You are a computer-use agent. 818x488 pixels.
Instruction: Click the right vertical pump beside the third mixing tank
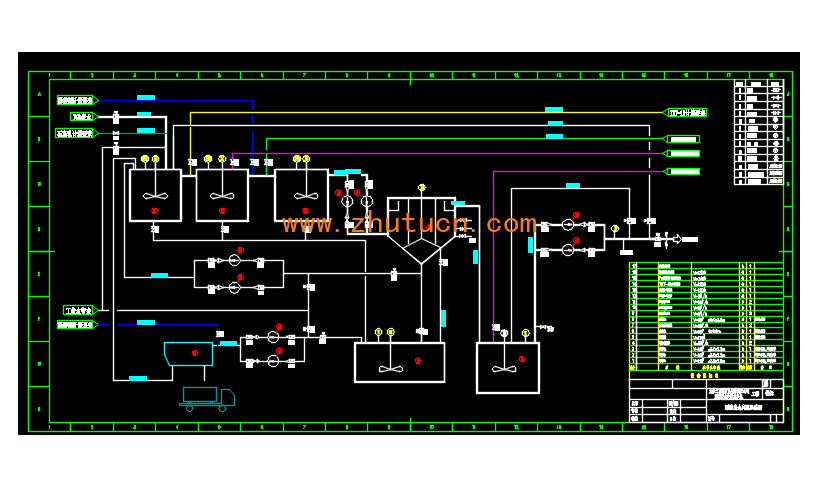(x=367, y=201)
